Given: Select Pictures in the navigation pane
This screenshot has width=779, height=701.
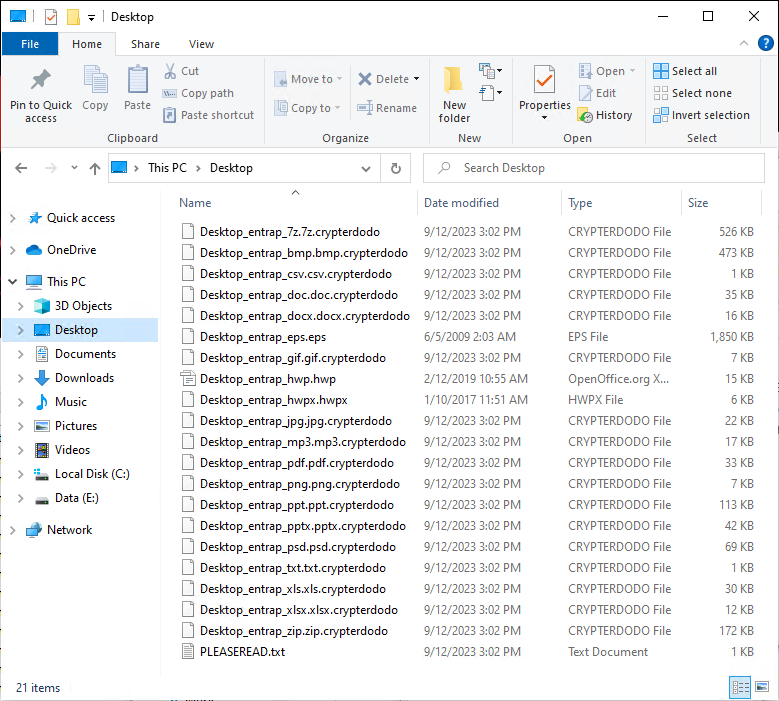Looking at the screenshot, I should 76,426.
